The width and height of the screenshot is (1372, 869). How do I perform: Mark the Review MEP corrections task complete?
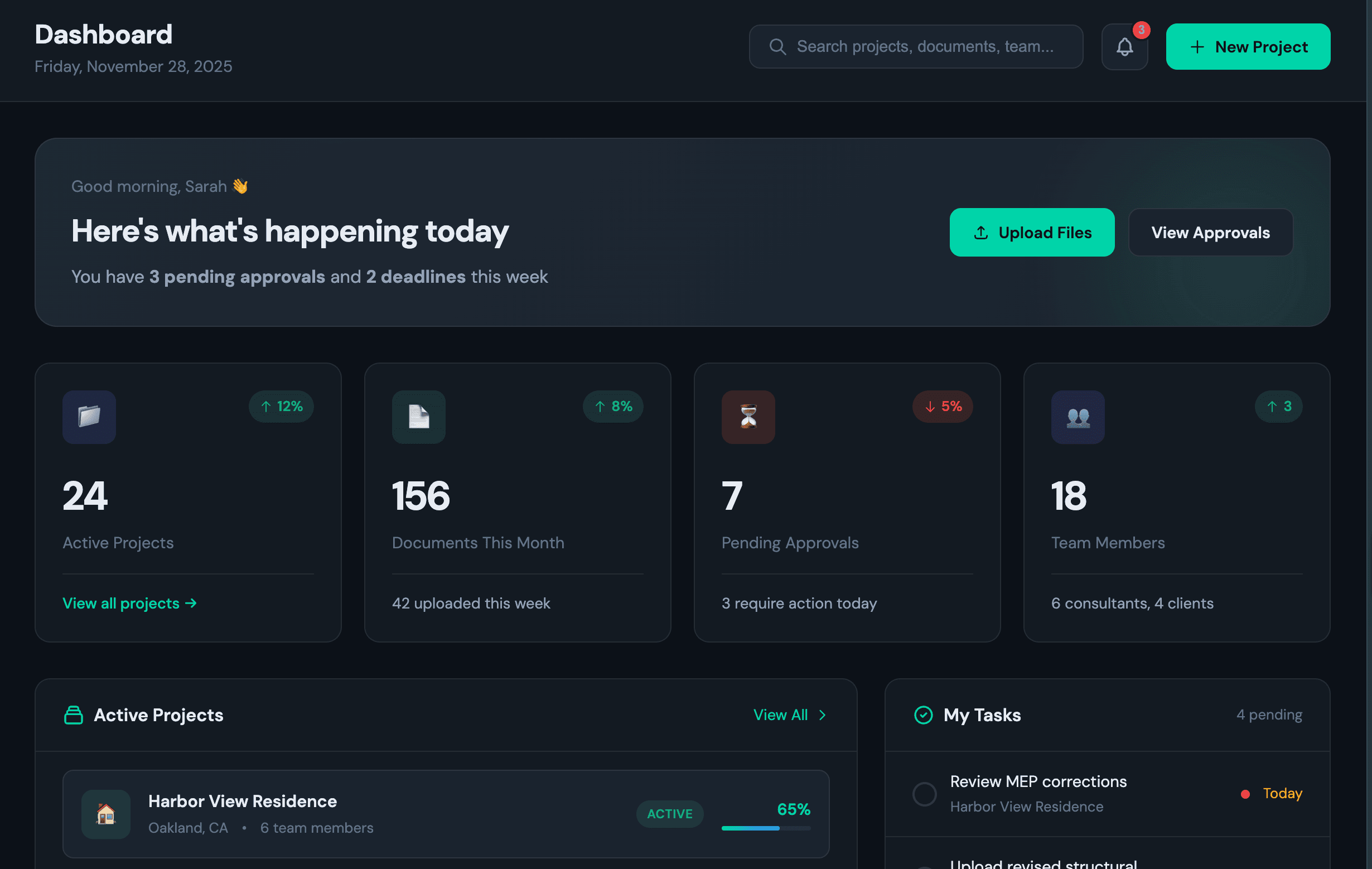(924, 793)
